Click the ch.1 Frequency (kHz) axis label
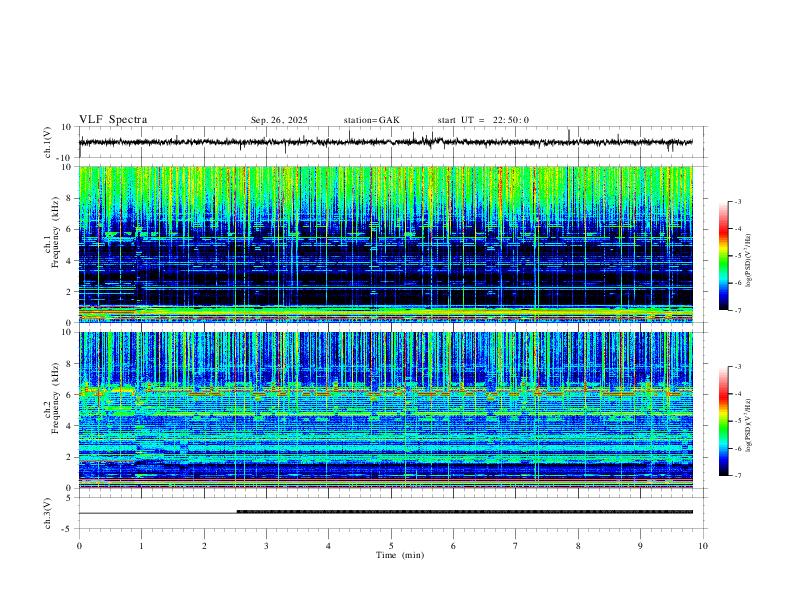This screenshot has width=792, height=612. [x=52, y=233]
